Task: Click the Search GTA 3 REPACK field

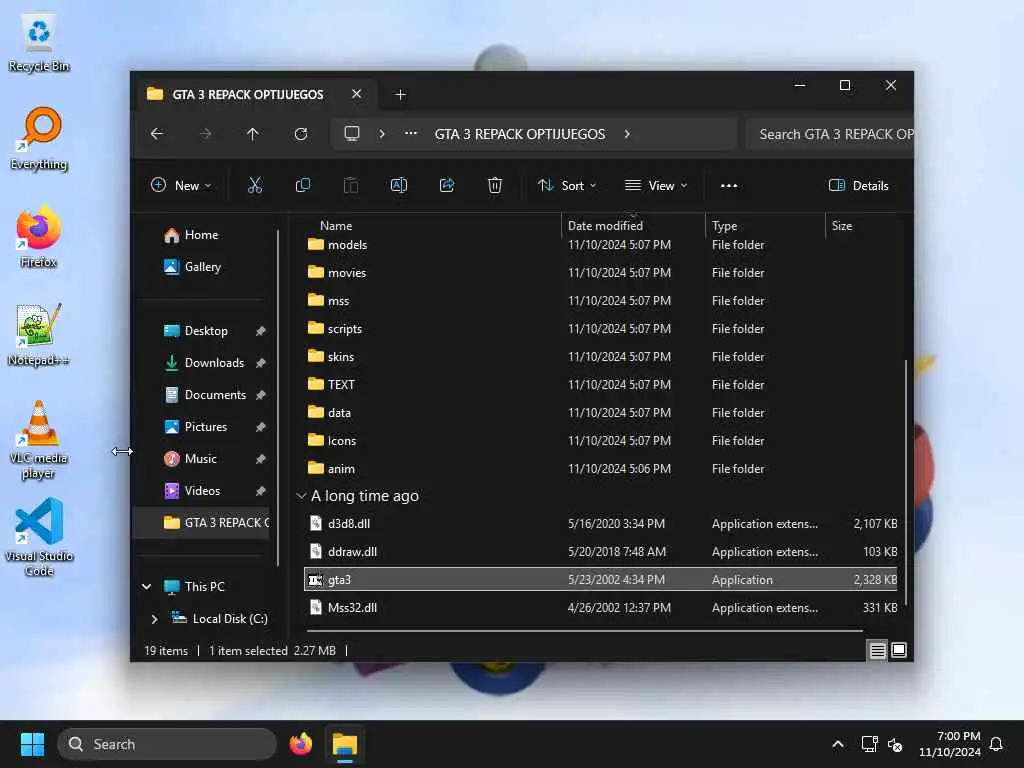Action: [829, 134]
